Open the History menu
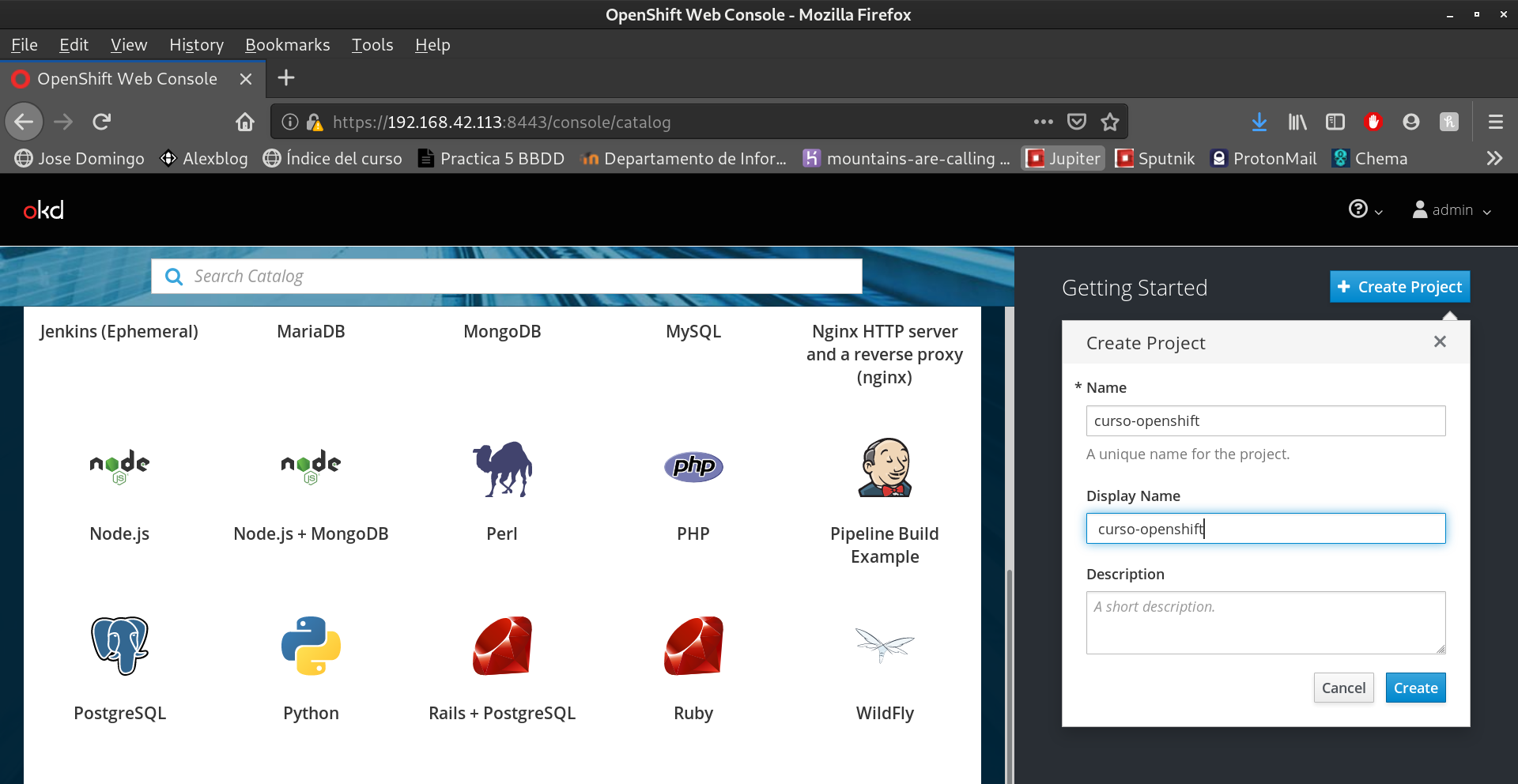This screenshot has height=784, width=1518. 196,45
